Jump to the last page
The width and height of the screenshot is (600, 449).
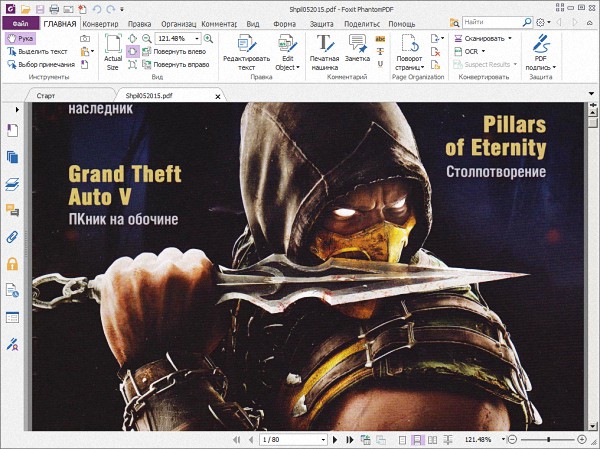349,440
